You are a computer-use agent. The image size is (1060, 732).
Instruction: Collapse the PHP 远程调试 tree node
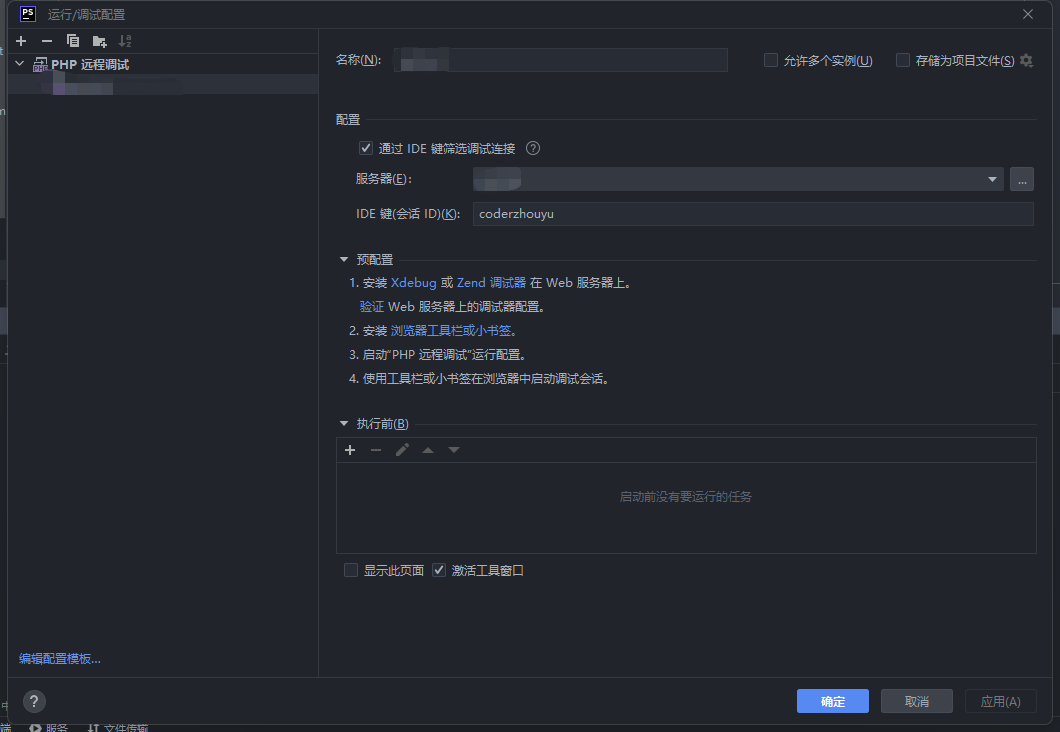coord(20,64)
